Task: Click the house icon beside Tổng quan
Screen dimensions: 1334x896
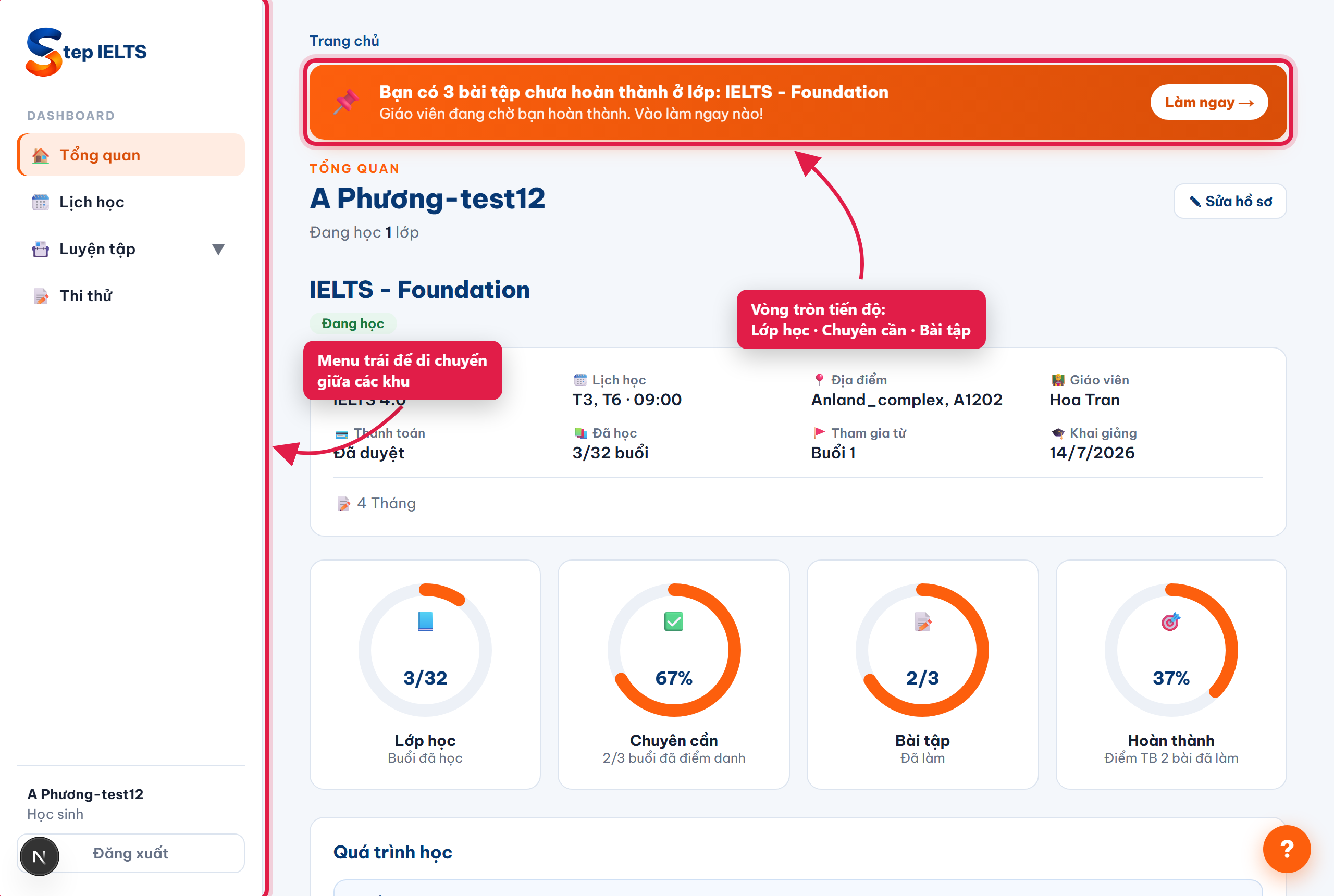Action: tap(41, 155)
